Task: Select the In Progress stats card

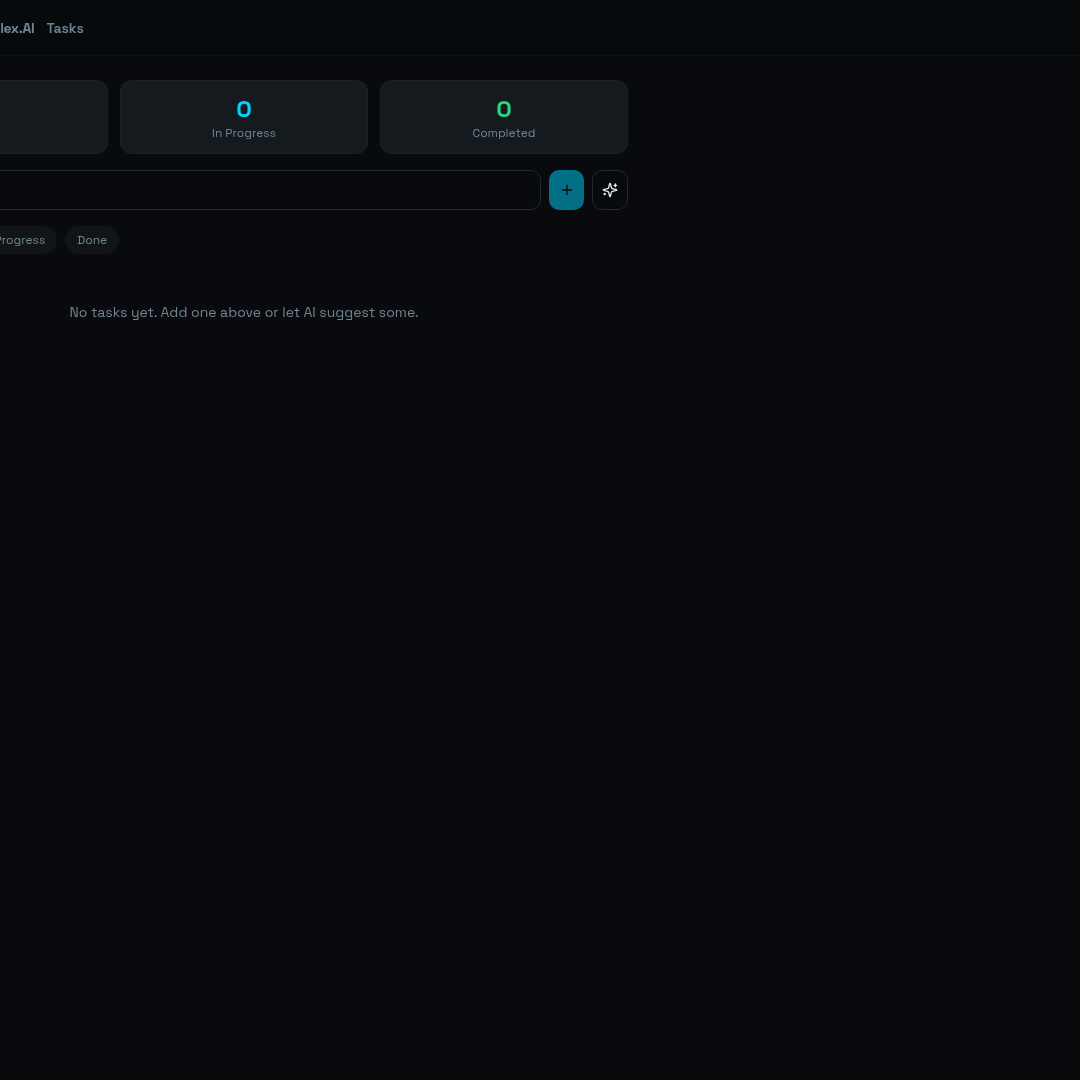Action: tap(244, 117)
